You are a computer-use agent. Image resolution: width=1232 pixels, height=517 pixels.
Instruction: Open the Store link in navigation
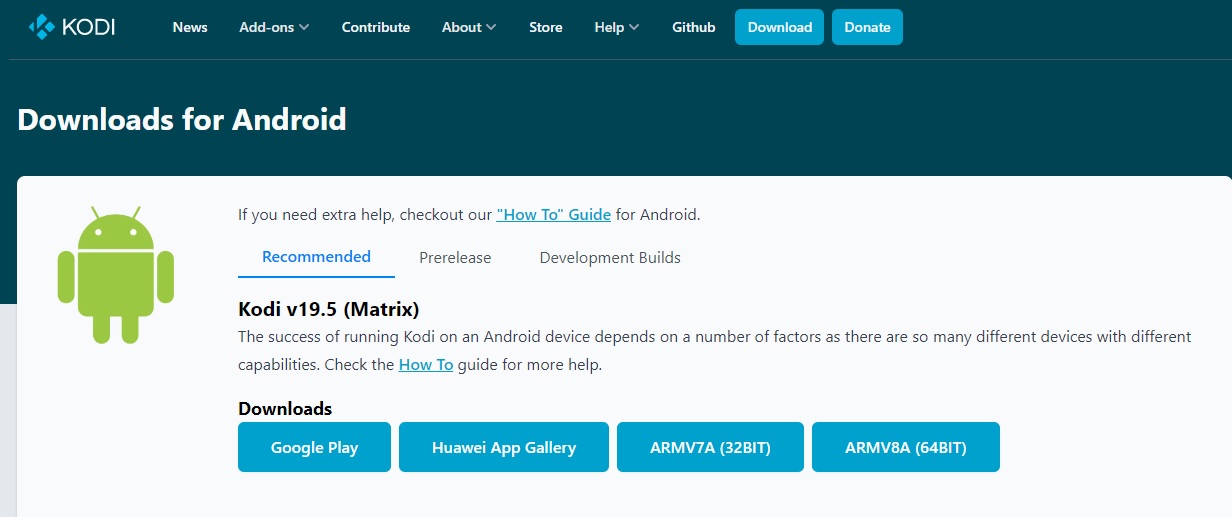pyautogui.click(x=546, y=27)
